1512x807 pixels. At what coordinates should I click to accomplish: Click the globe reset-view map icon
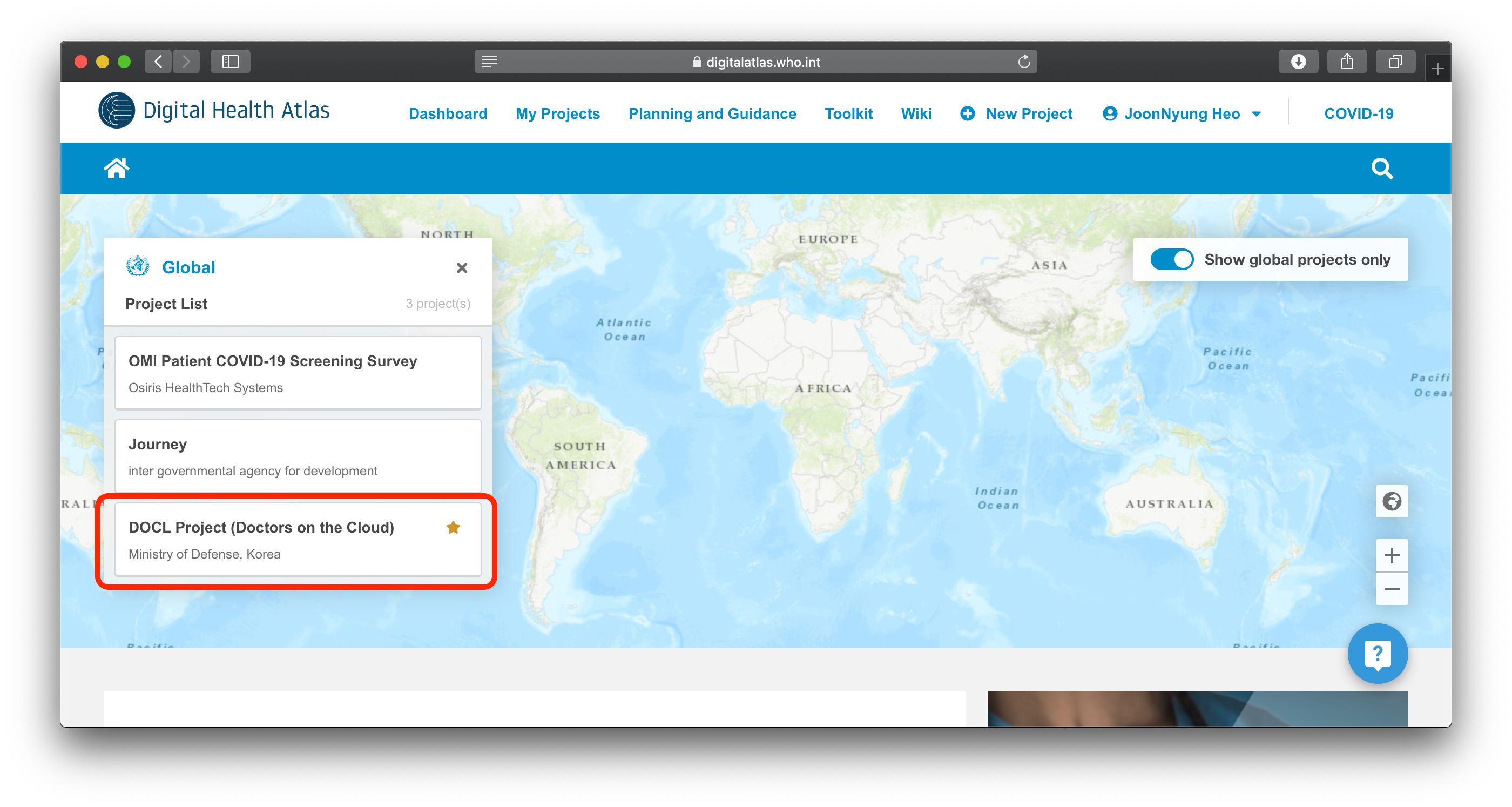[1391, 501]
